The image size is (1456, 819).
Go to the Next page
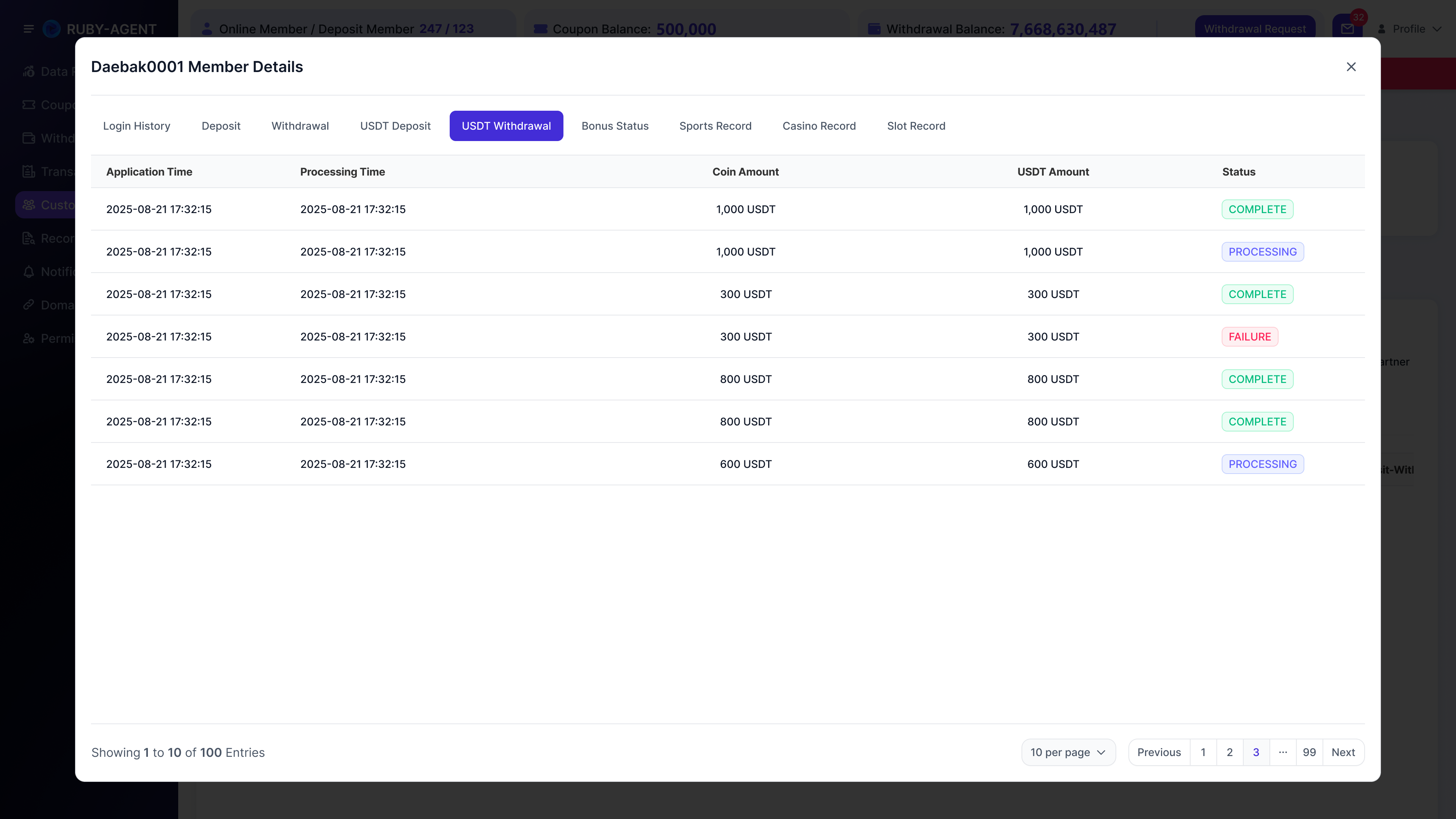1343,752
